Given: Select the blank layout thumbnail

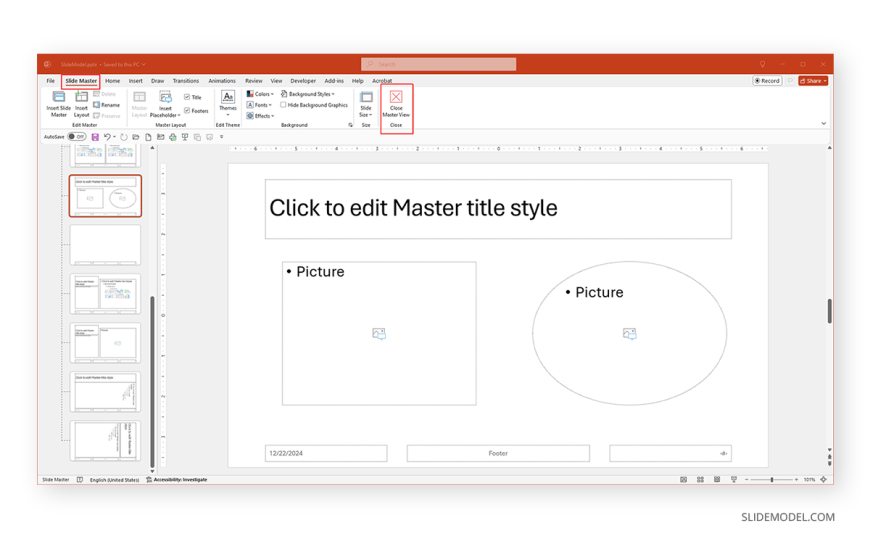Looking at the screenshot, I should click(105, 245).
